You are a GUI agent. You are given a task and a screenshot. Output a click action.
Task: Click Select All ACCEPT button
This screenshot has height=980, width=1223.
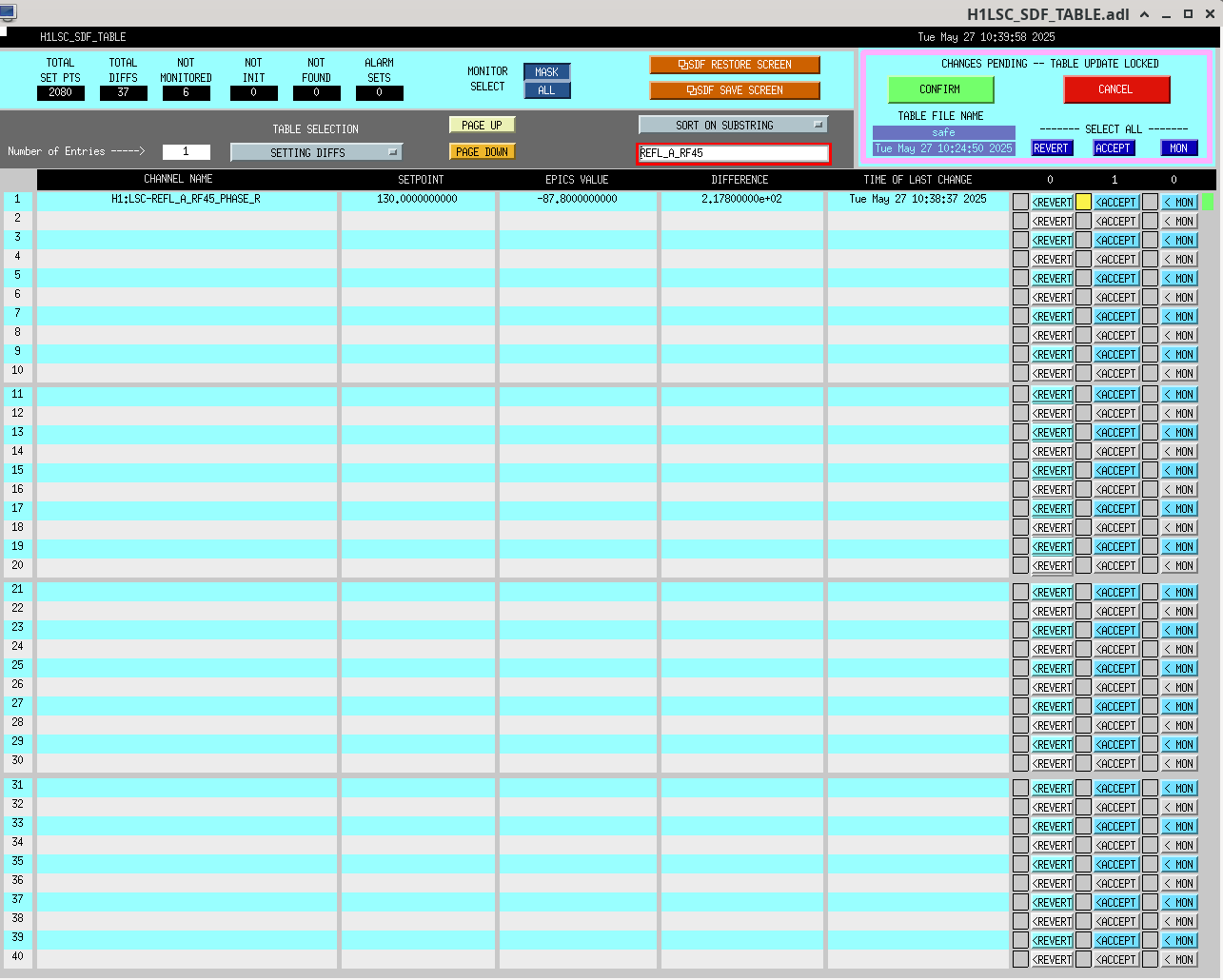pos(1113,148)
